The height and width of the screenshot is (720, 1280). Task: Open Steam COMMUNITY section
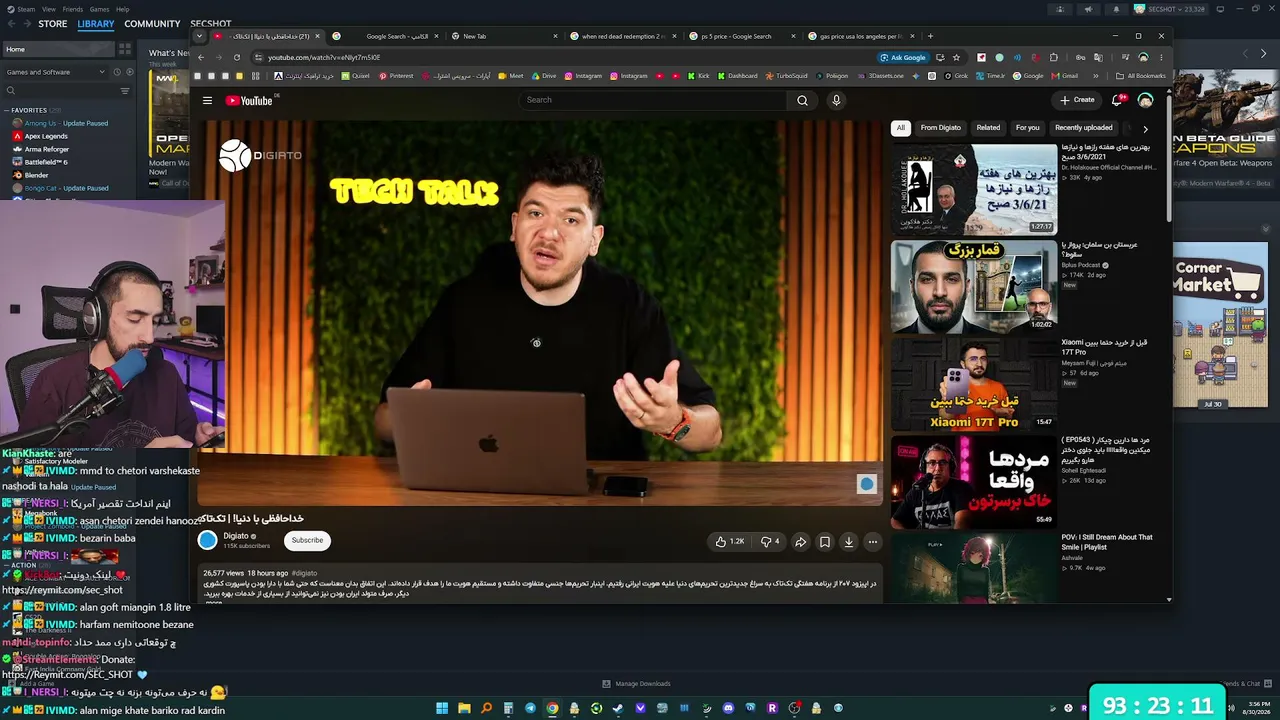click(153, 24)
